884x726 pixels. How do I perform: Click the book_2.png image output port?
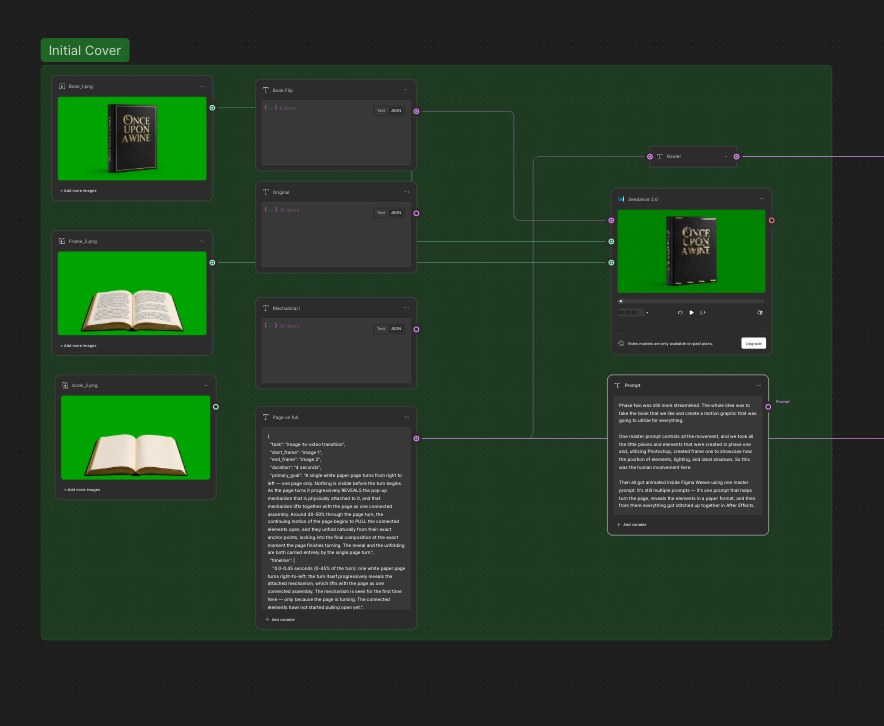coord(216,407)
